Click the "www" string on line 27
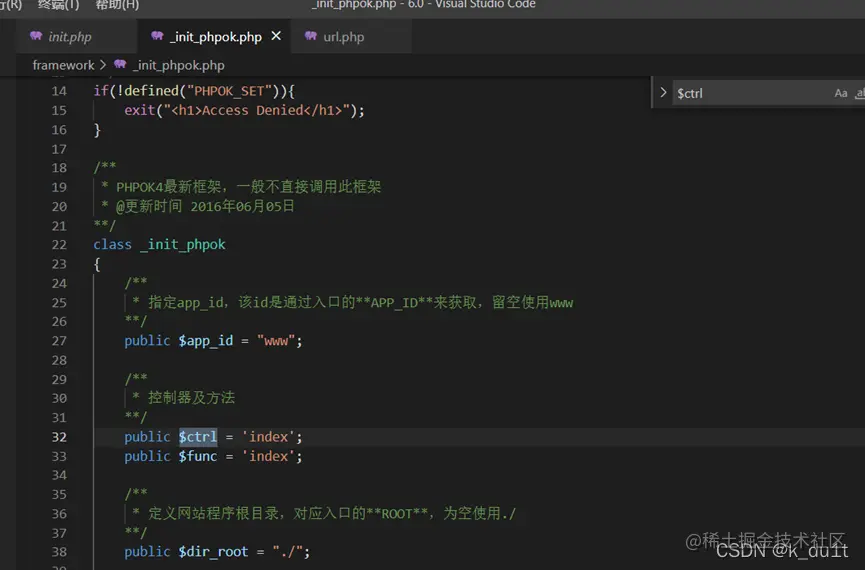The image size is (865, 570). point(276,341)
